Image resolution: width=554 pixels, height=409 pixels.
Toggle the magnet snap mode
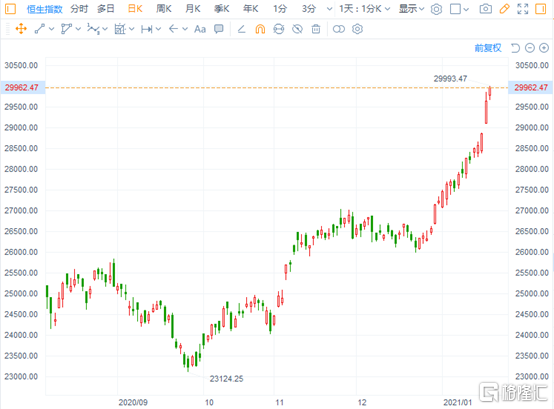[260, 29]
